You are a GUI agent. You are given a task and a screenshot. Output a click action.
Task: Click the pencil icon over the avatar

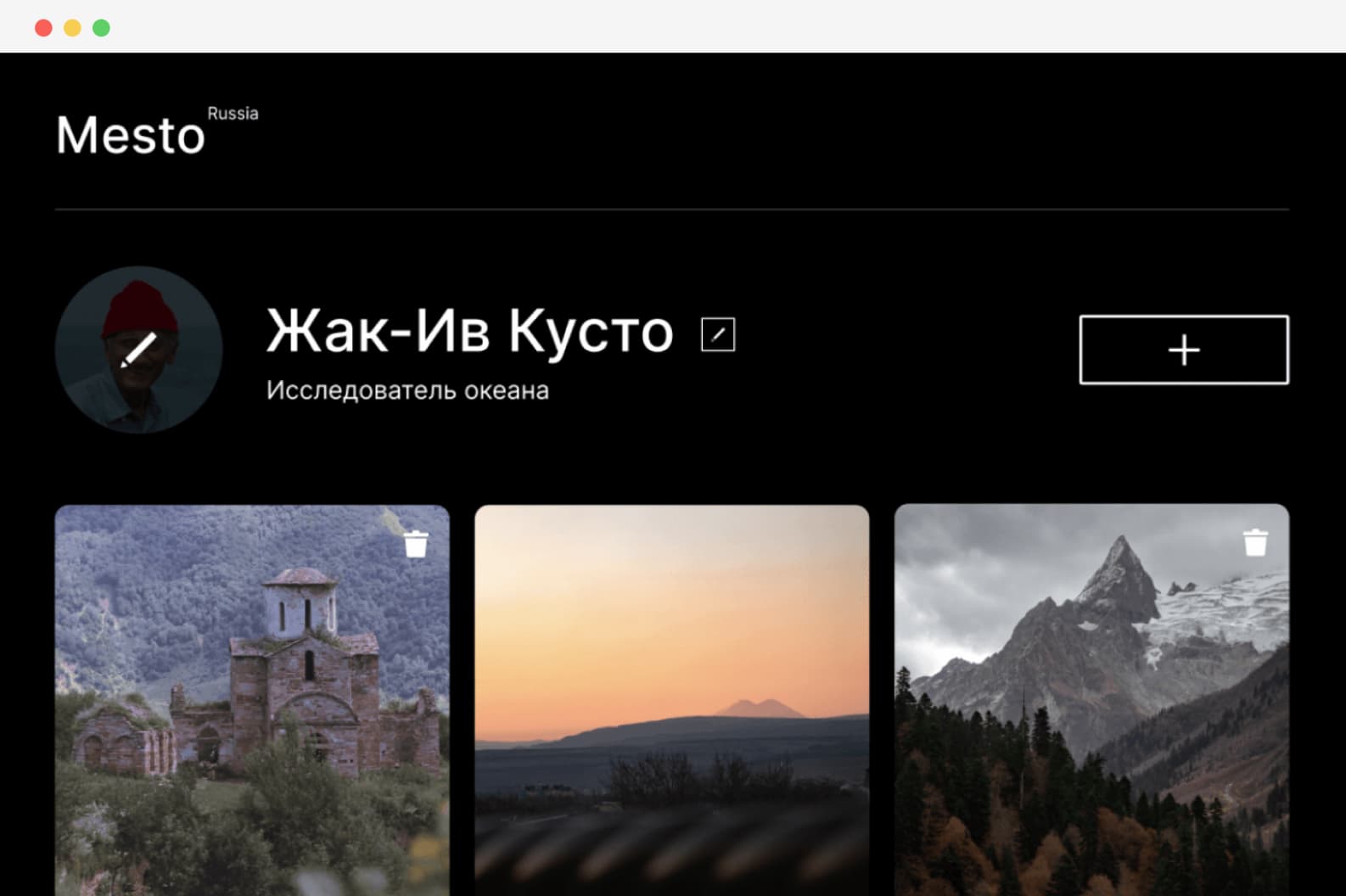[x=138, y=350]
